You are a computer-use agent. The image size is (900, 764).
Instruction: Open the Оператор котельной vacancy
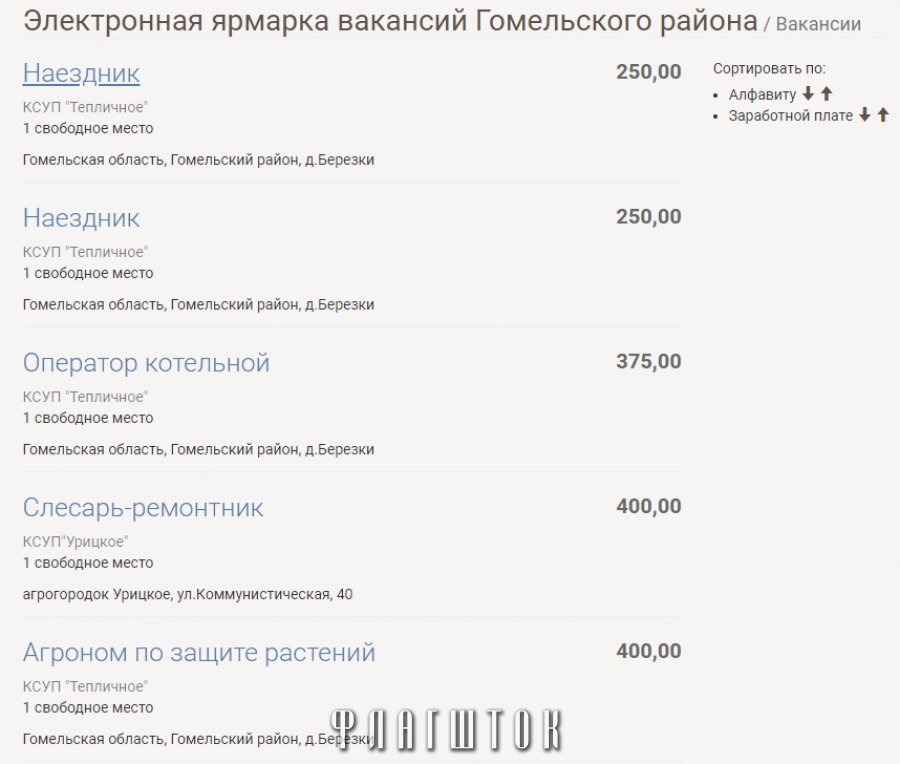[146, 362]
